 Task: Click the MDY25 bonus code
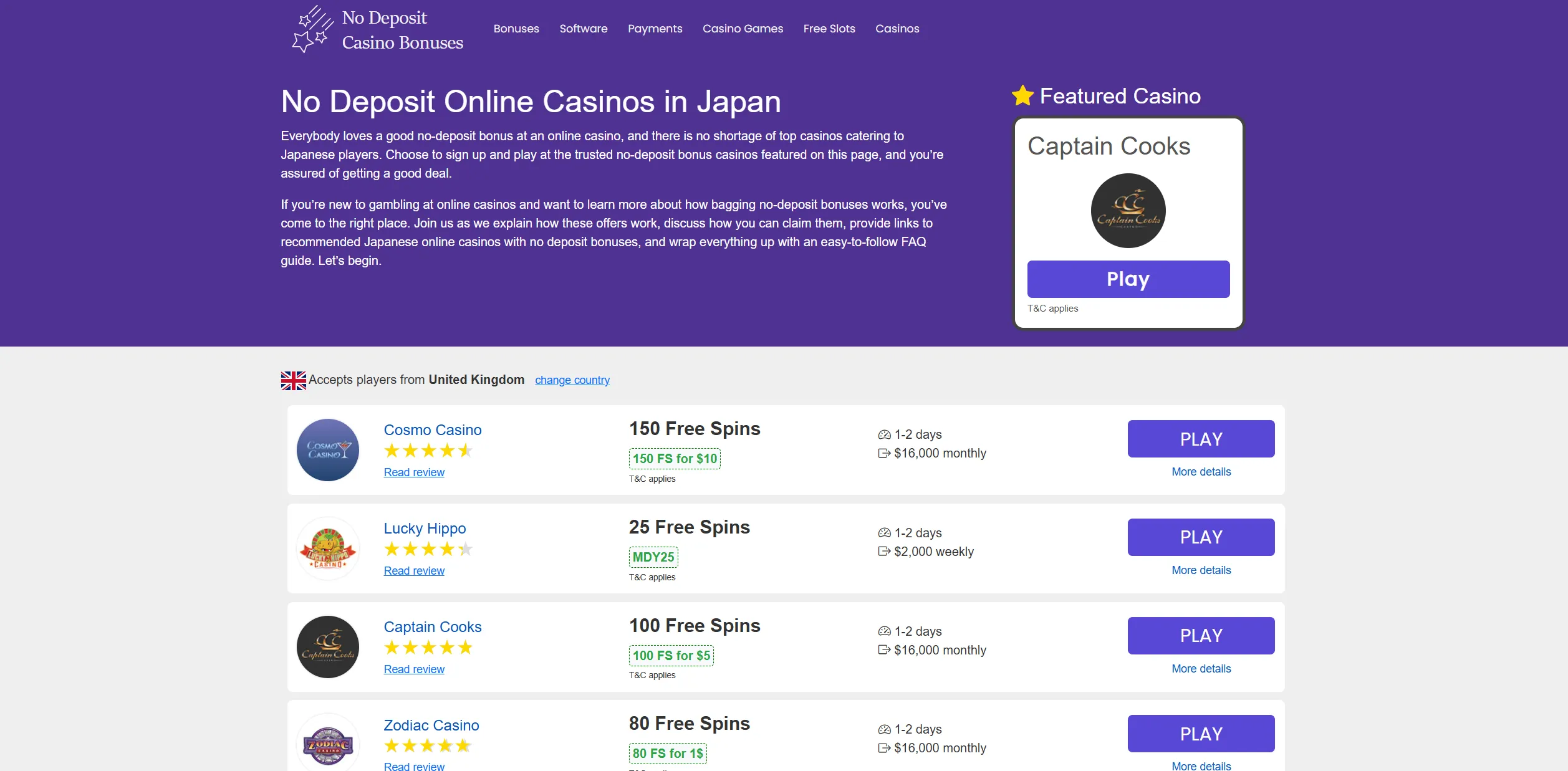(653, 557)
